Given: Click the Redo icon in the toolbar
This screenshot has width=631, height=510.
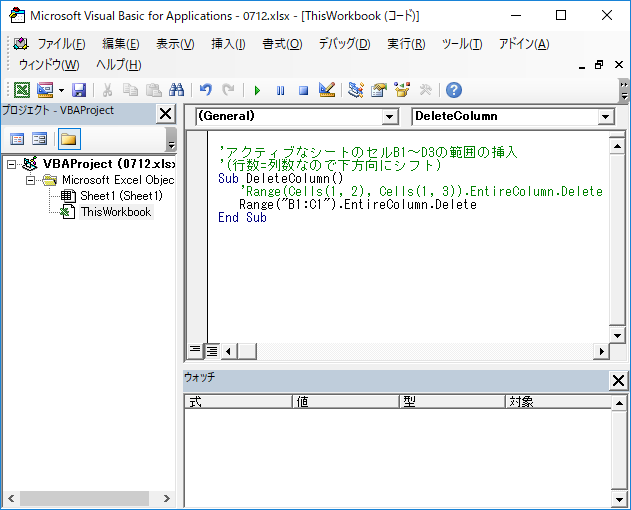Looking at the screenshot, I should click(229, 90).
